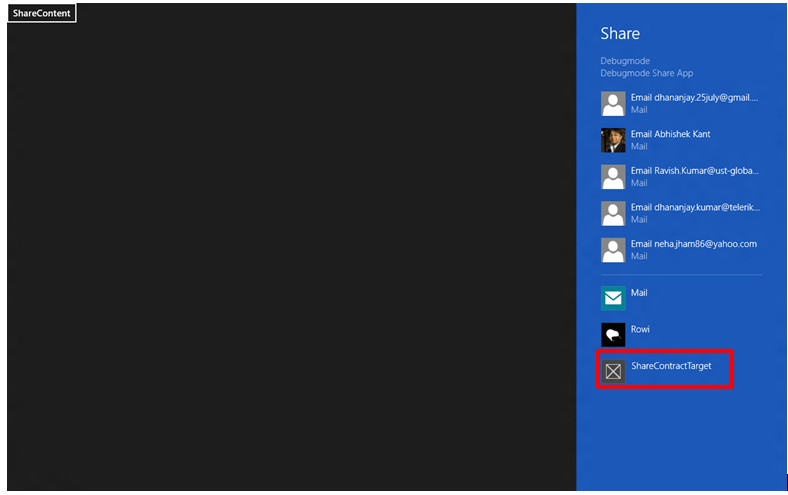788x495 pixels.
Task: Click the ShareContractTarget text label
Action: (671, 366)
